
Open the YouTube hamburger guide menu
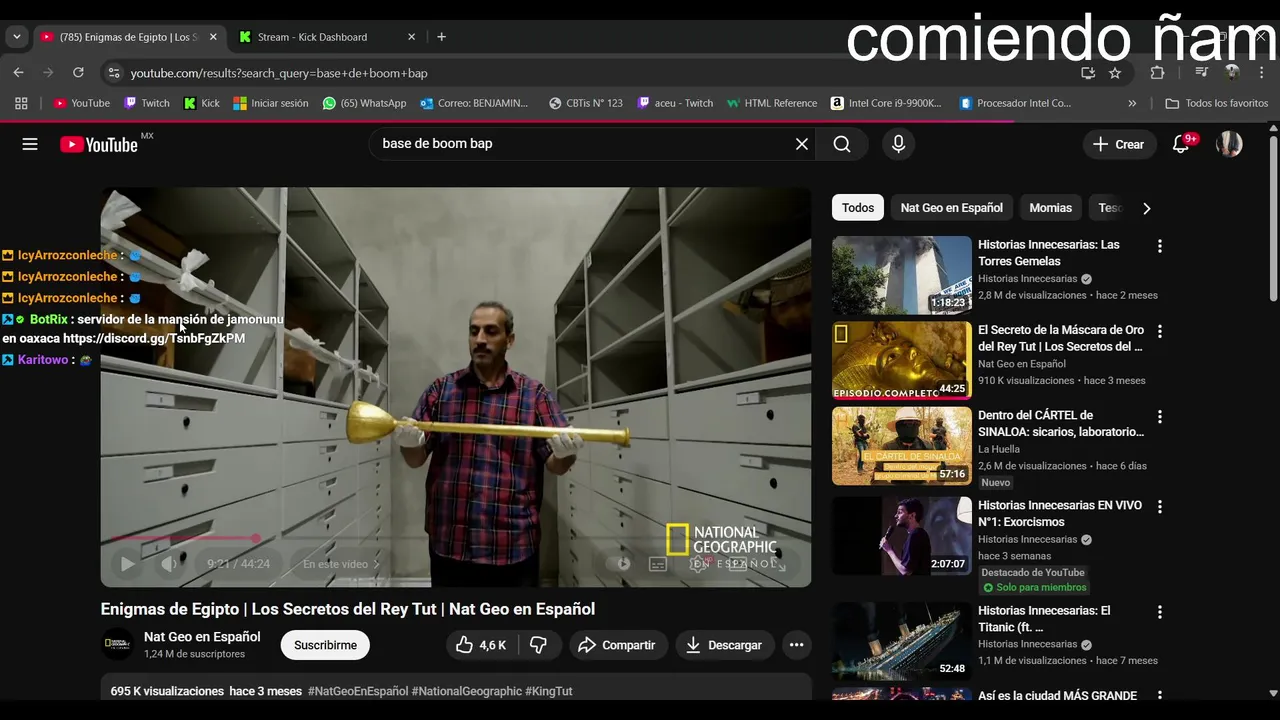[30, 144]
